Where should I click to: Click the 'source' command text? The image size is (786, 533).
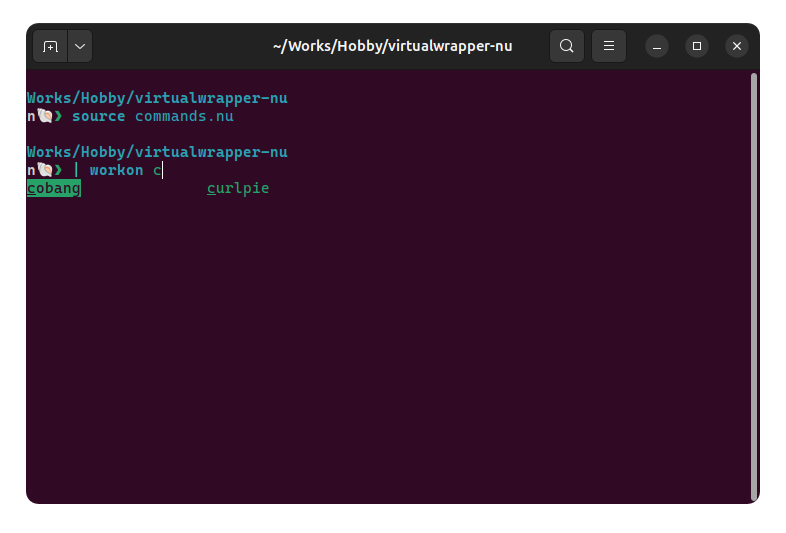tap(99, 116)
